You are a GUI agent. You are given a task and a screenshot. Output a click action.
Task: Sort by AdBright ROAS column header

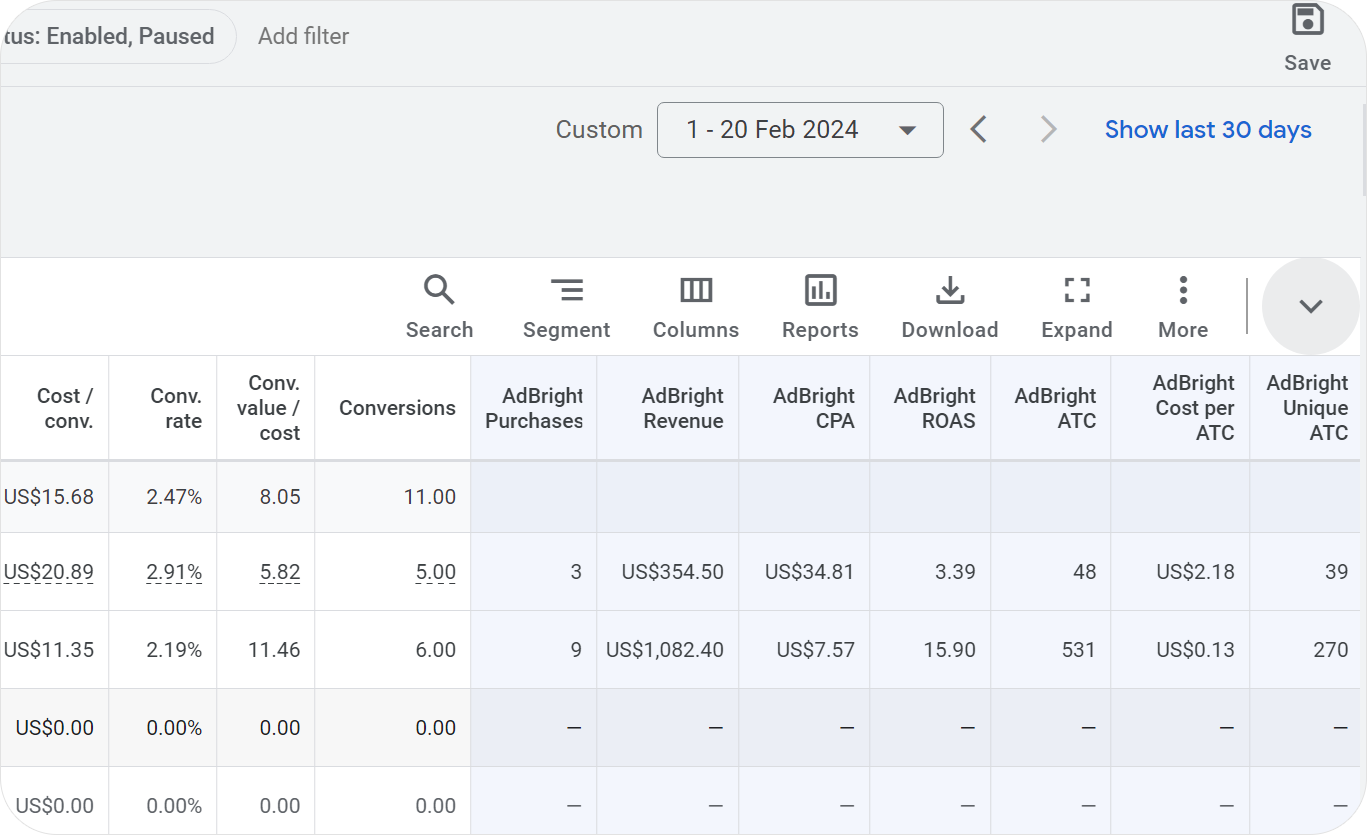click(934, 408)
